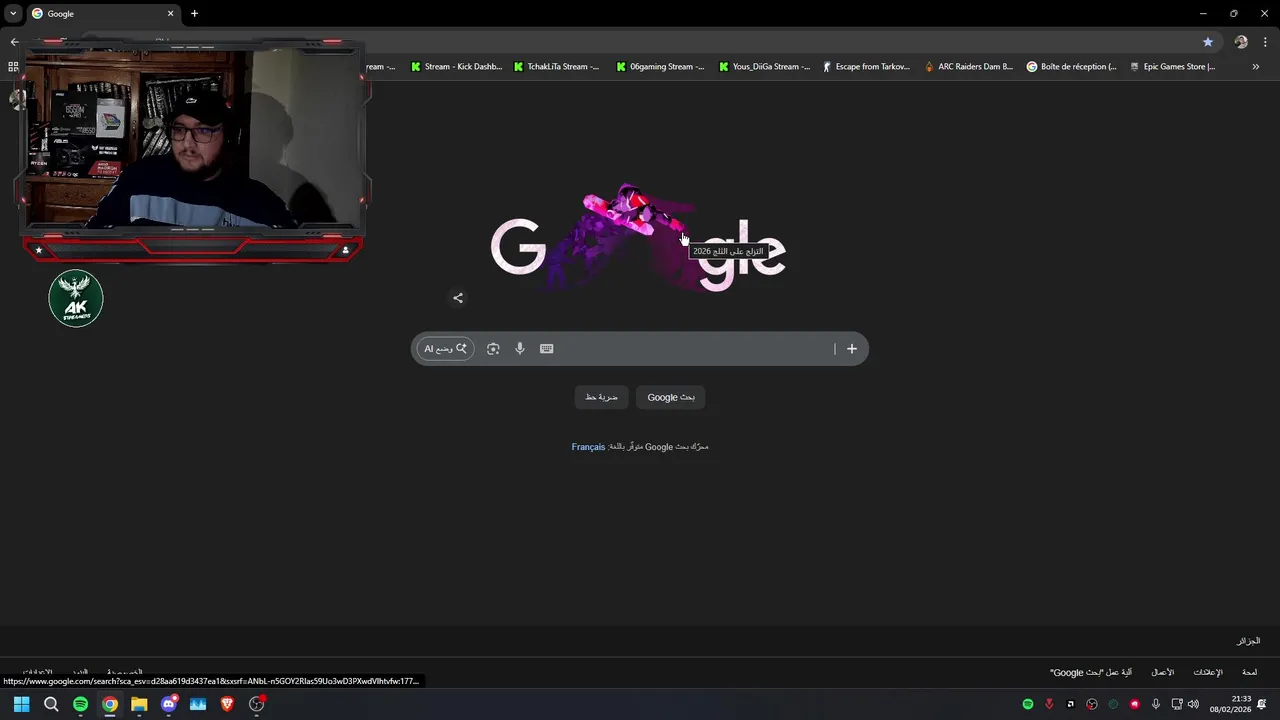Viewport: 1280px width, 720px height.
Task: Open "ARC Raiders Dam B..." bookmark
Action: click(x=969, y=67)
